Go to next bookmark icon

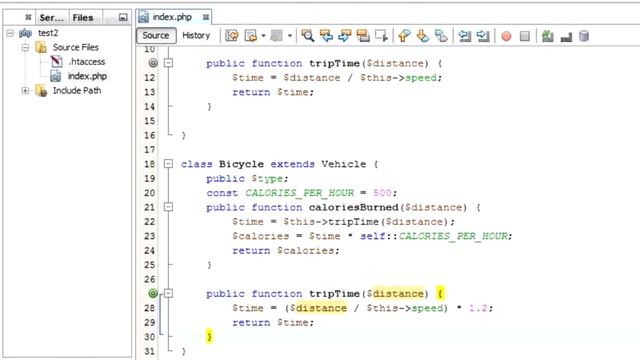tap(422, 36)
